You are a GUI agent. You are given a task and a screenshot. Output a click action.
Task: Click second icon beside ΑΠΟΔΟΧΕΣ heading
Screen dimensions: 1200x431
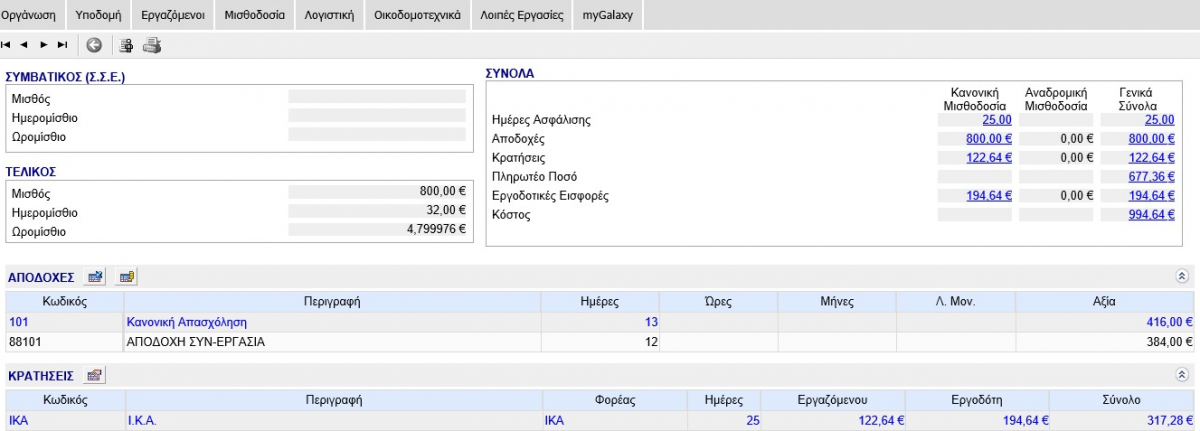(128, 277)
